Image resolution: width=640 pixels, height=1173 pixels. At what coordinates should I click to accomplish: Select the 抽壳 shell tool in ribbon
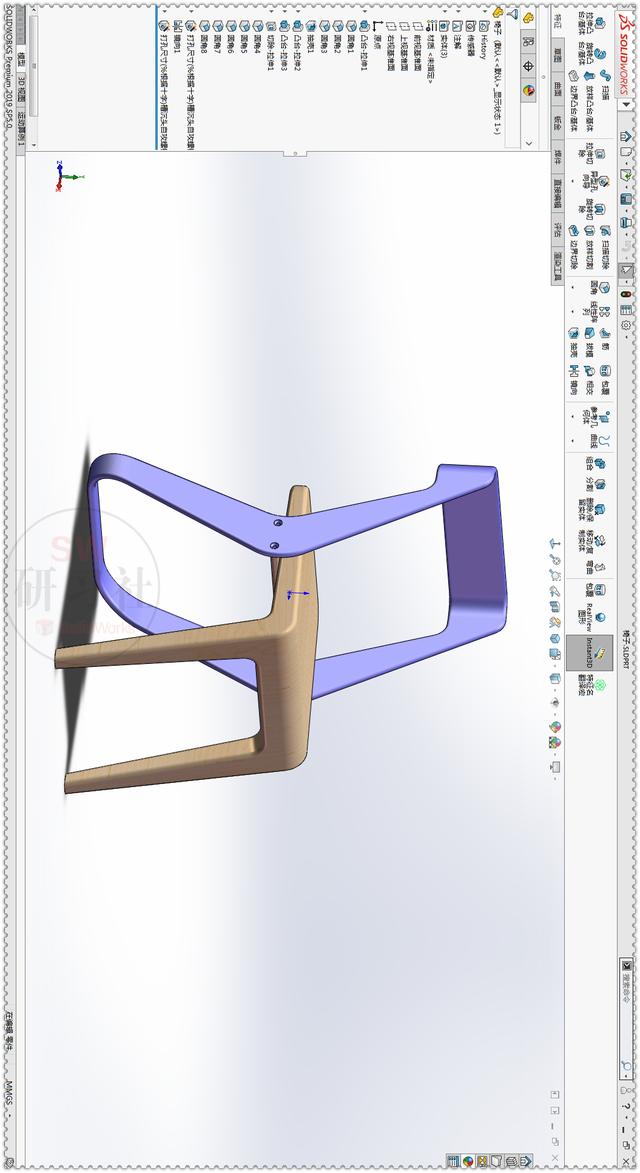click(x=573, y=342)
